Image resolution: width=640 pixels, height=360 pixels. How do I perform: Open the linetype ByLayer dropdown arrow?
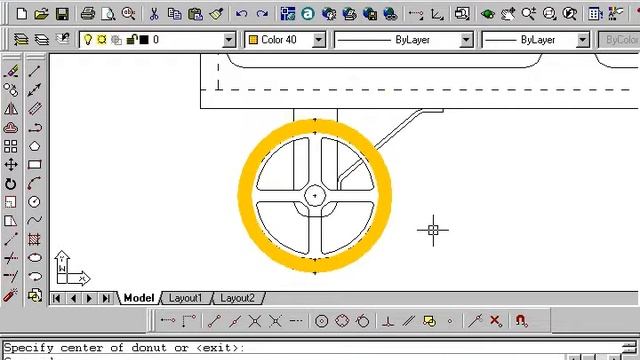466,40
